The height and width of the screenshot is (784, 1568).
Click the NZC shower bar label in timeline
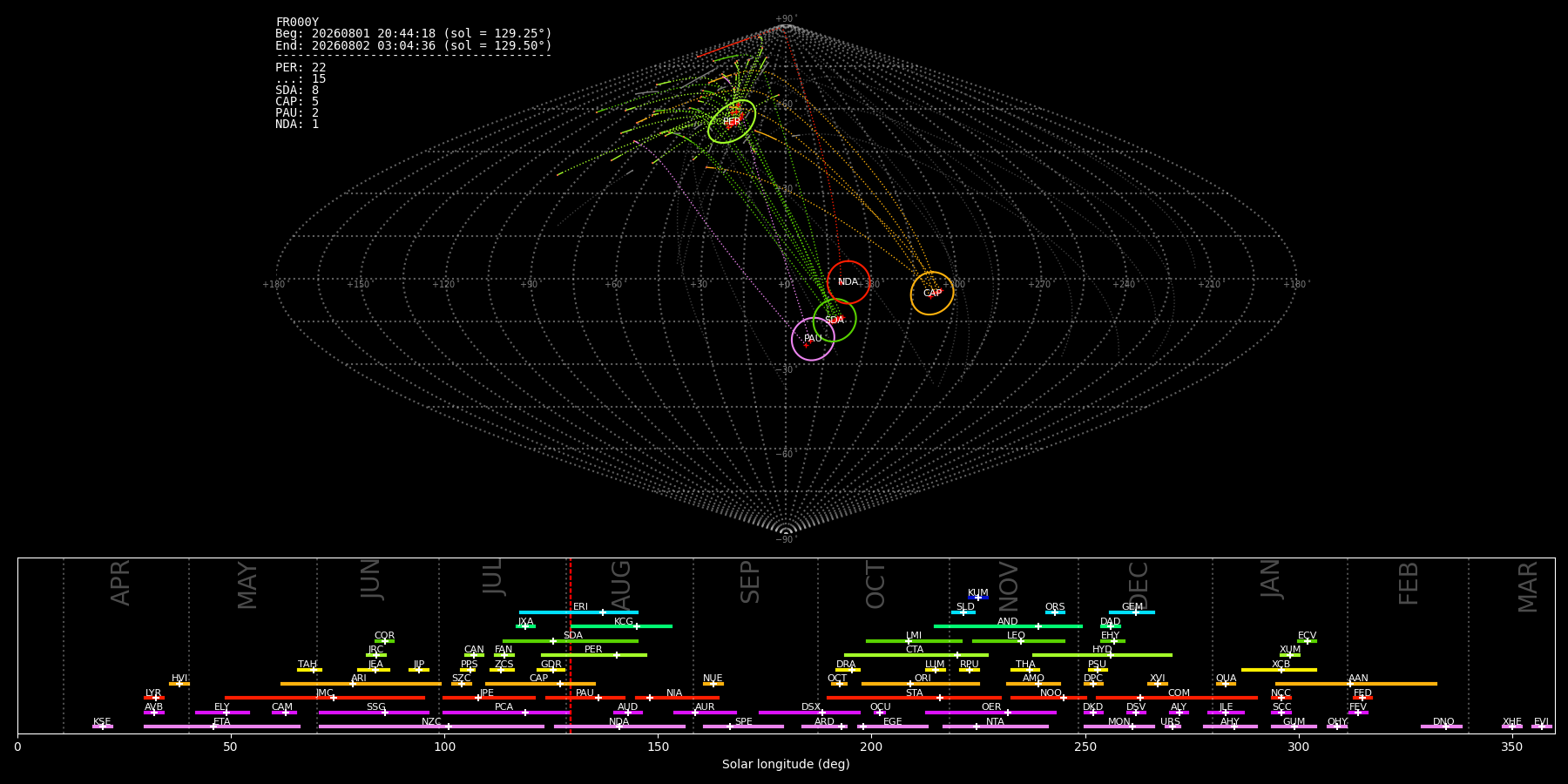click(431, 722)
